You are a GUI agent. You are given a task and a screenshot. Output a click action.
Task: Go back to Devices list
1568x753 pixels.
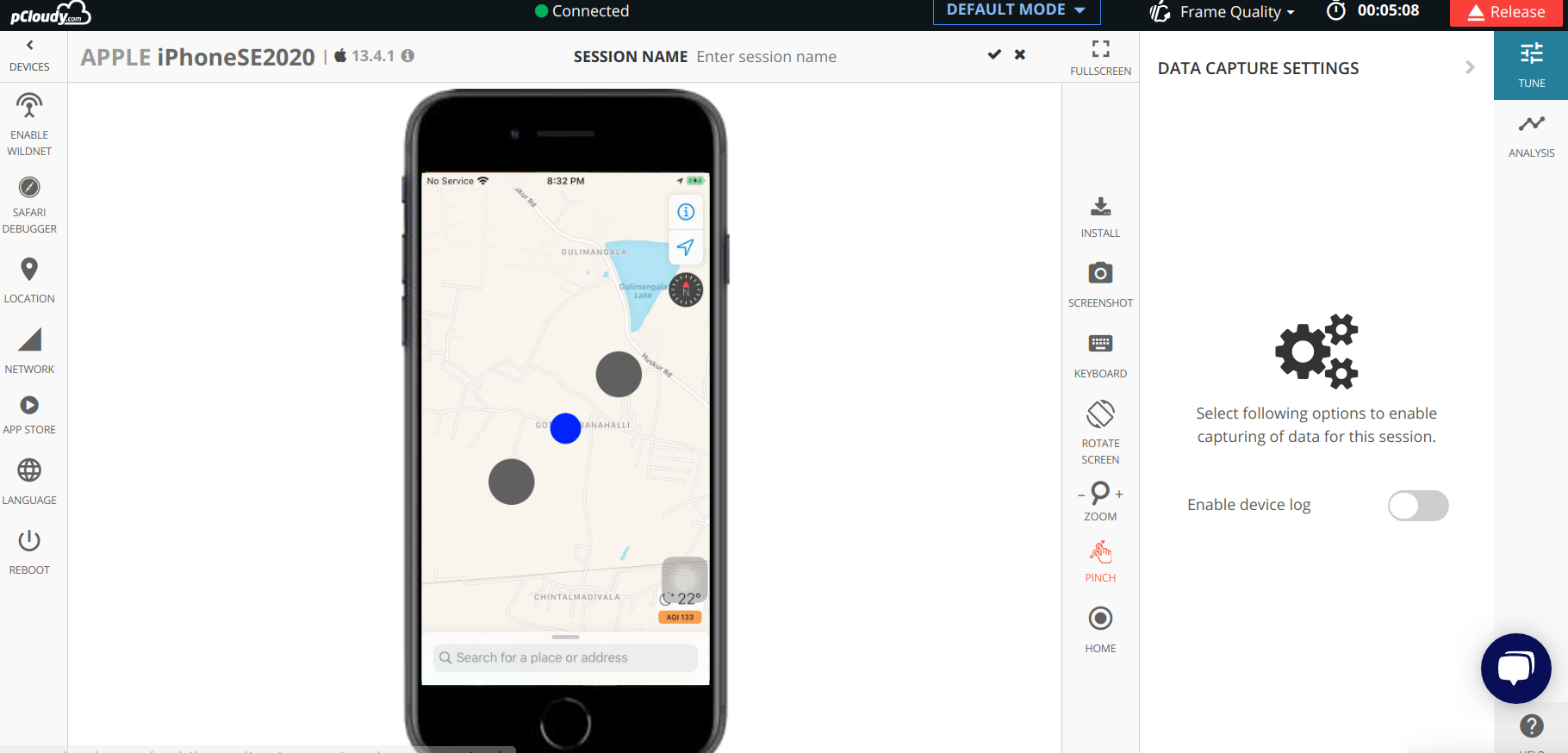pyautogui.click(x=29, y=56)
